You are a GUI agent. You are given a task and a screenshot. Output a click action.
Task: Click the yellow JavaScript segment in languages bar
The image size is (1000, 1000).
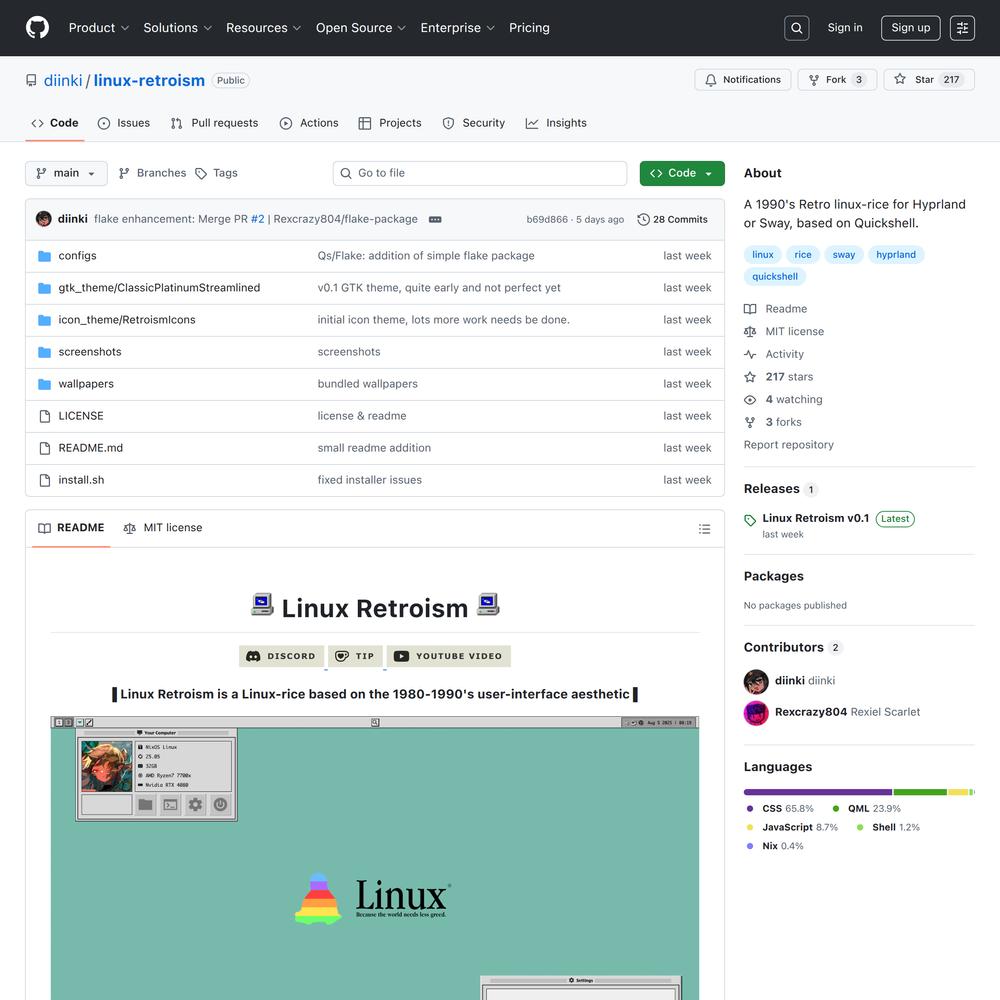pos(958,792)
